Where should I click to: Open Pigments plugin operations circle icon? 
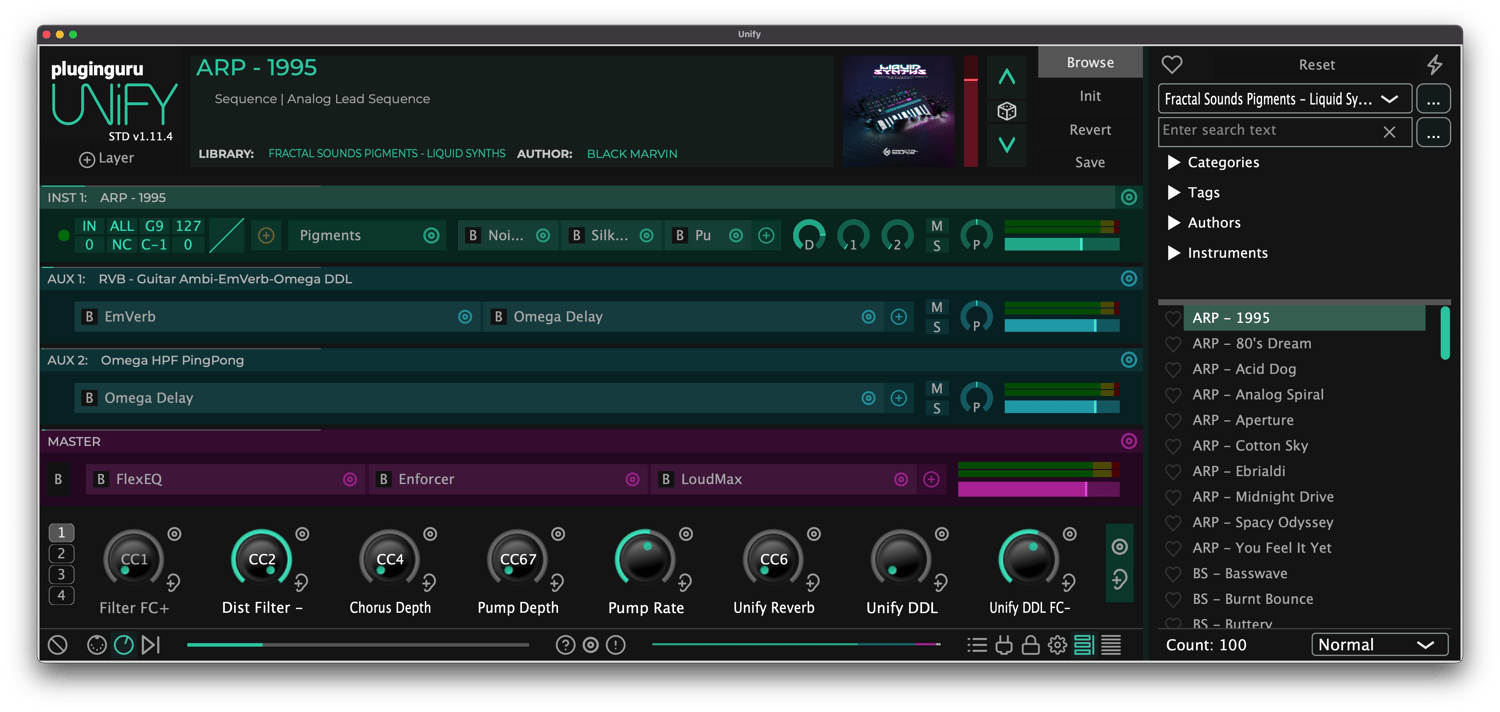point(431,236)
